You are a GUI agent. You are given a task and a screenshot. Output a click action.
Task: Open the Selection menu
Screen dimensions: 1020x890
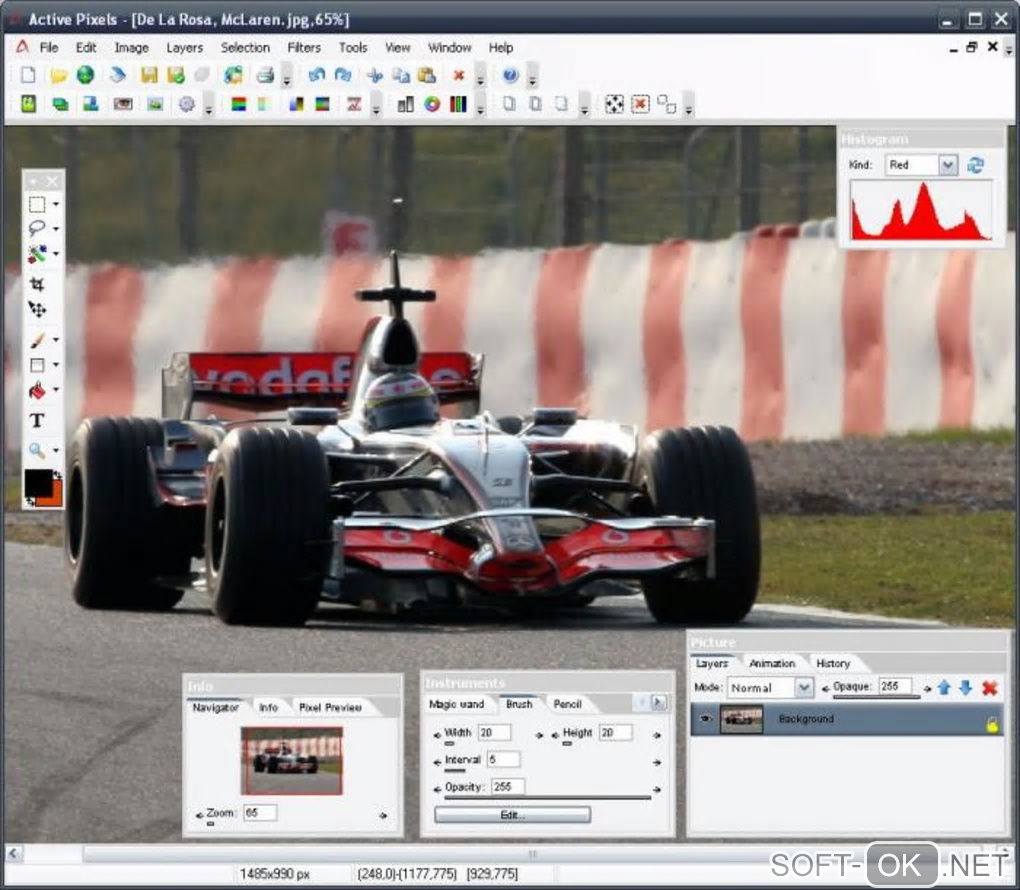[245, 47]
